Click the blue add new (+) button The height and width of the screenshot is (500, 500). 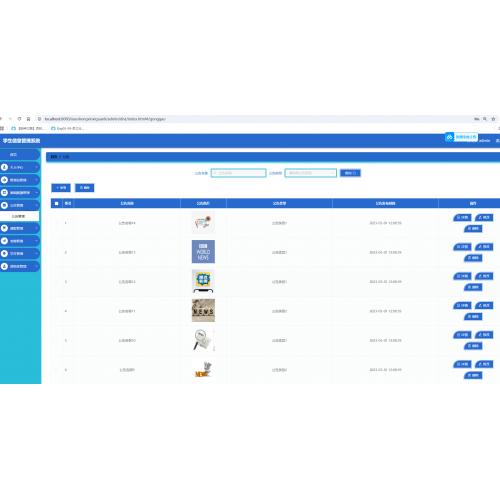click(x=61, y=188)
